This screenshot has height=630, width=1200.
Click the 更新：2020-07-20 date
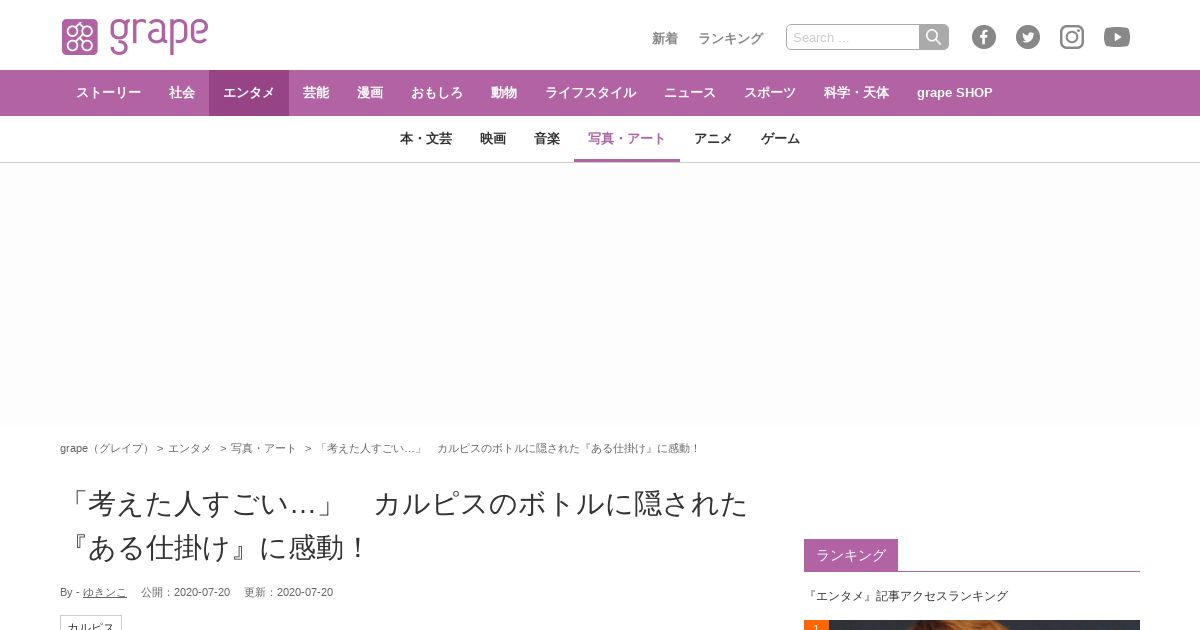[288, 592]
